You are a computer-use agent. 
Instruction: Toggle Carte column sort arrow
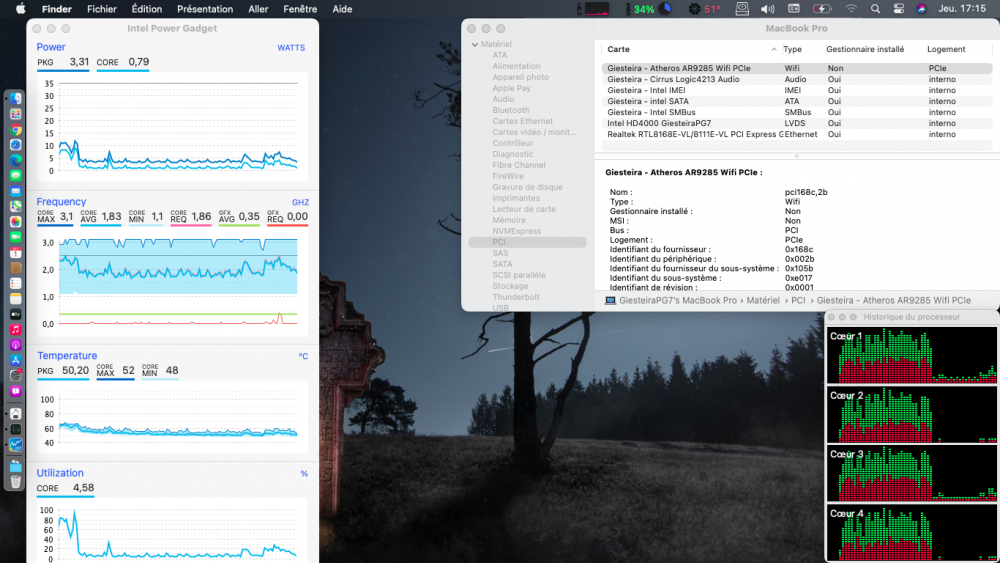774,49
